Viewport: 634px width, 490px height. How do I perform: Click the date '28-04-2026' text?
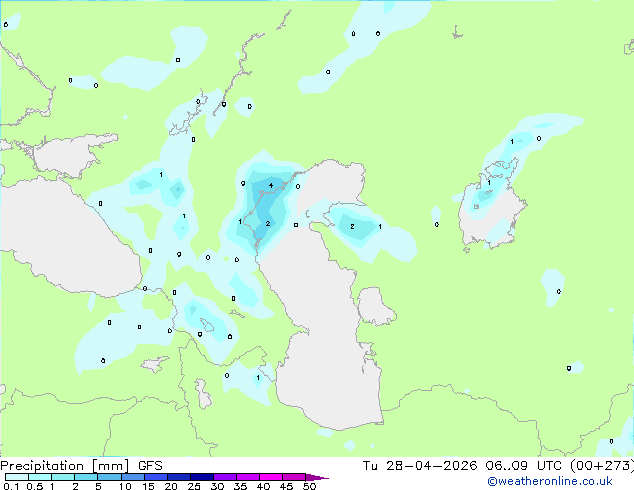click(x=431, y=466)
